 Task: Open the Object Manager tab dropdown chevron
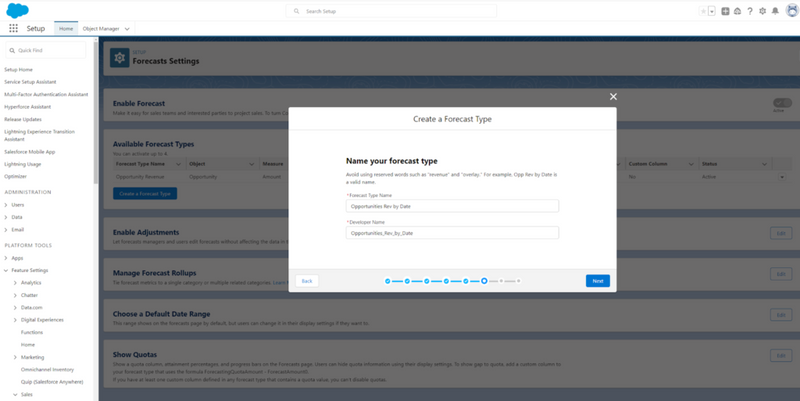pyautogui.click(x=127, y=29)
